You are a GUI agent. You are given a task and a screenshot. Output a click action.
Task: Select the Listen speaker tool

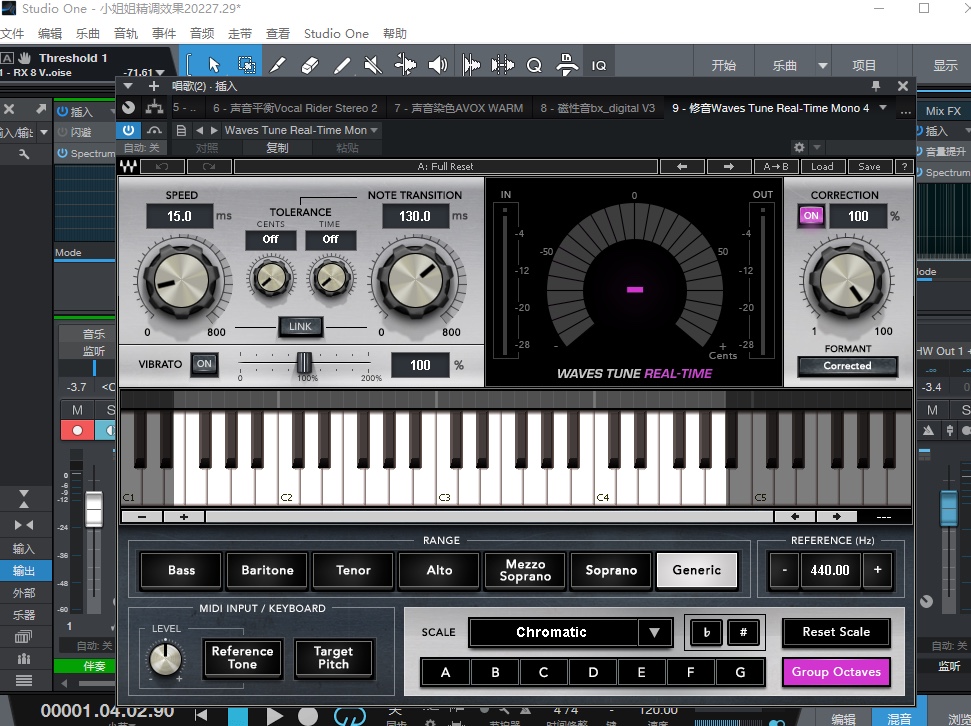point(437,65)
